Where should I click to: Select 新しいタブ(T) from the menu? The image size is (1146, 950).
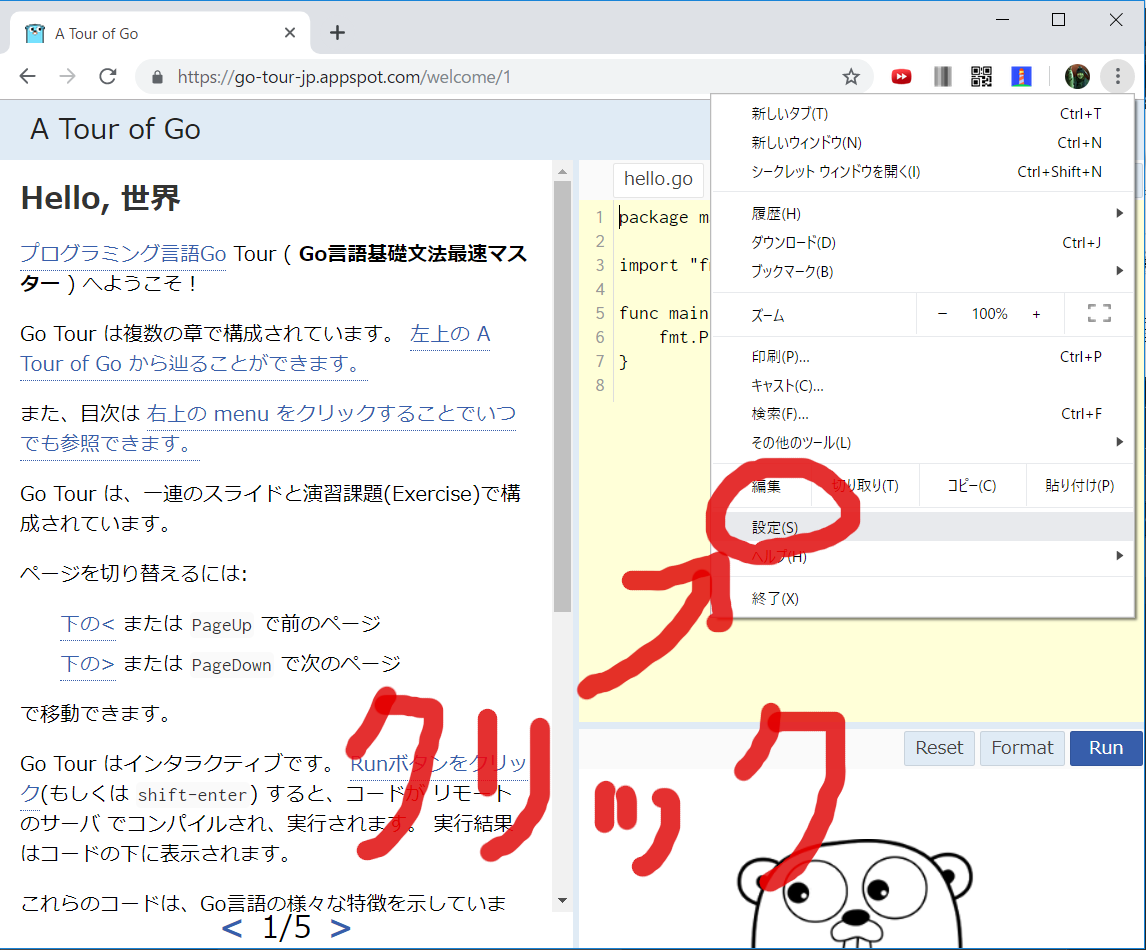point(923,113)
